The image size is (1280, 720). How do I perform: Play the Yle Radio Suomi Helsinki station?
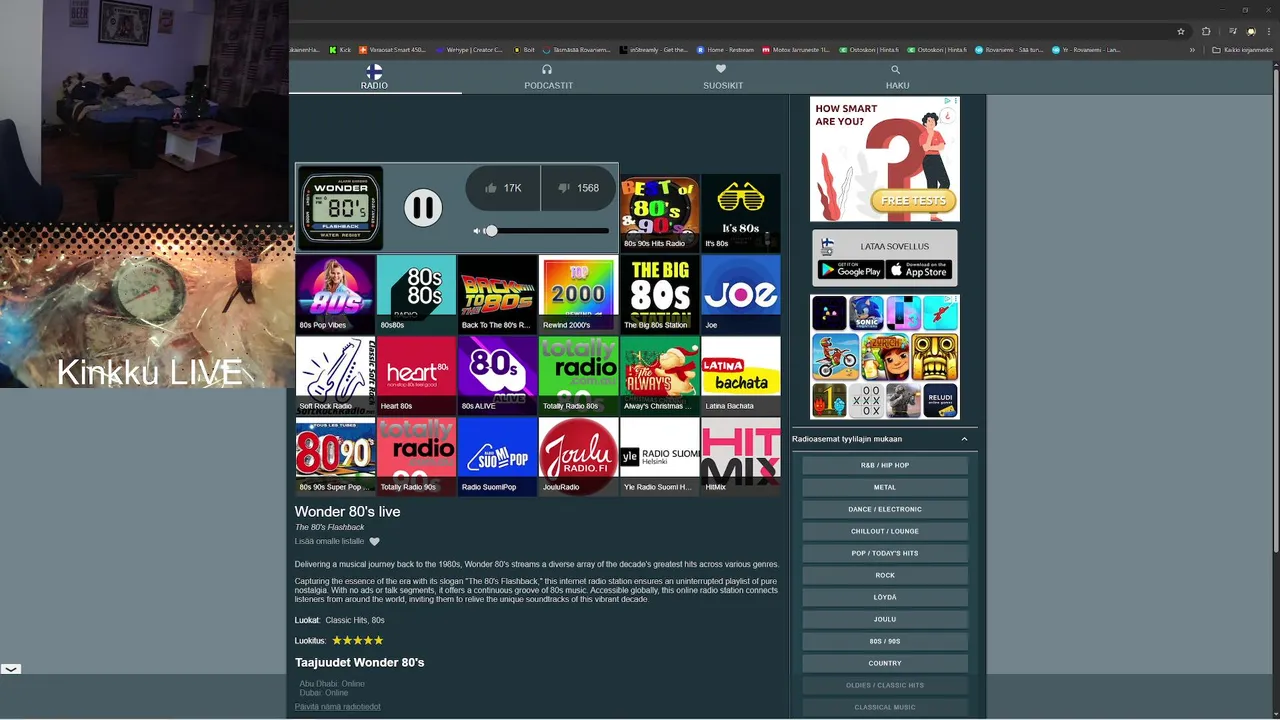click(660, 456)
